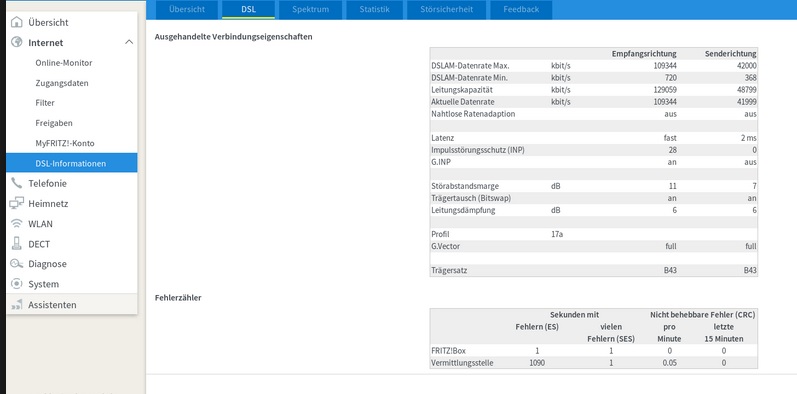Click the 1090 error seconds value
The height and width of the screenshot is (394, 797).
click(537, 363)
